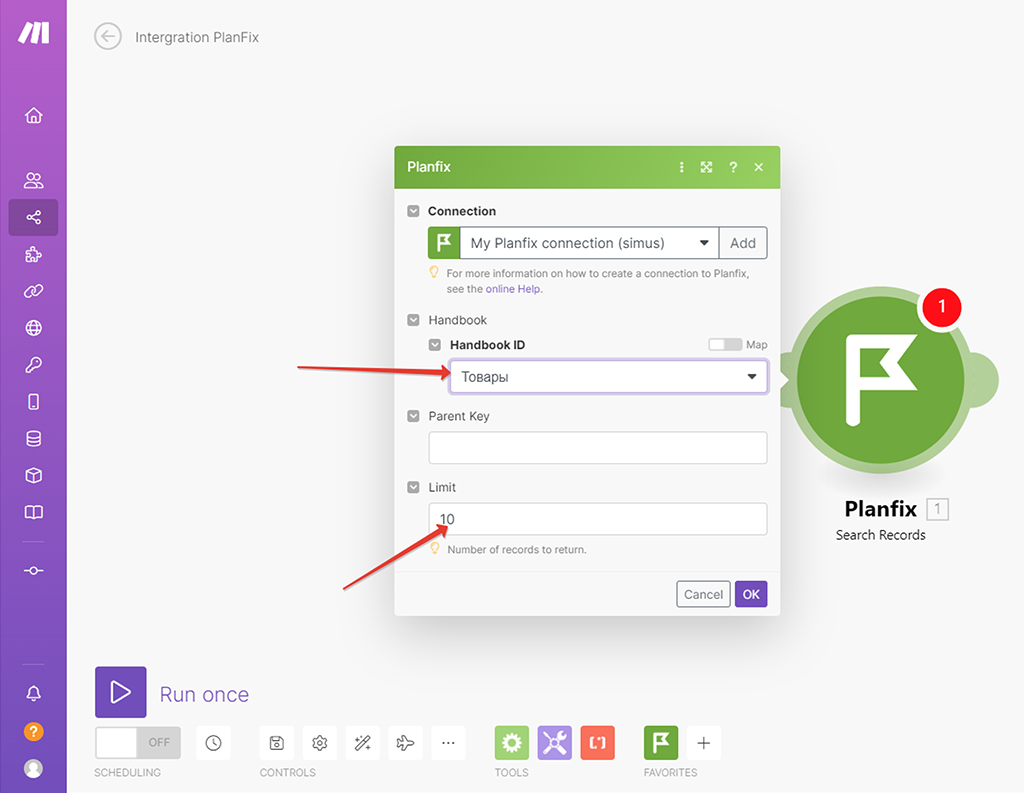Open Resource hub via the book icon

pyautogui.click(x=33, y=512)
